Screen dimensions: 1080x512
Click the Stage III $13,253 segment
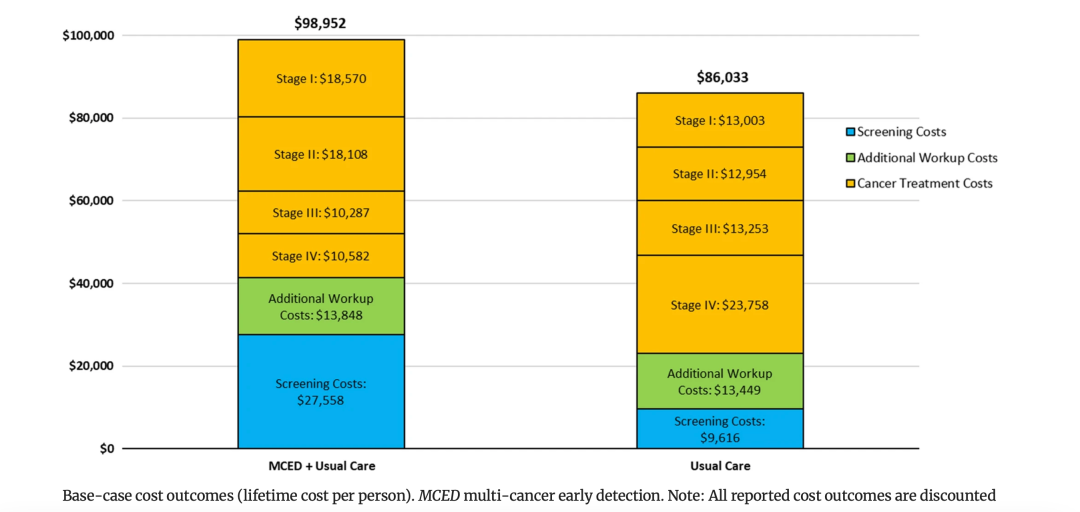tap(720, 228)
